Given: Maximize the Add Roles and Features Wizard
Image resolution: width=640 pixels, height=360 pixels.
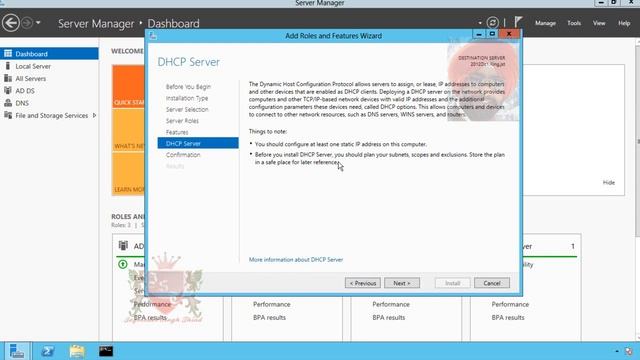Looking at the screenshot, I should [x=492, y=34].
